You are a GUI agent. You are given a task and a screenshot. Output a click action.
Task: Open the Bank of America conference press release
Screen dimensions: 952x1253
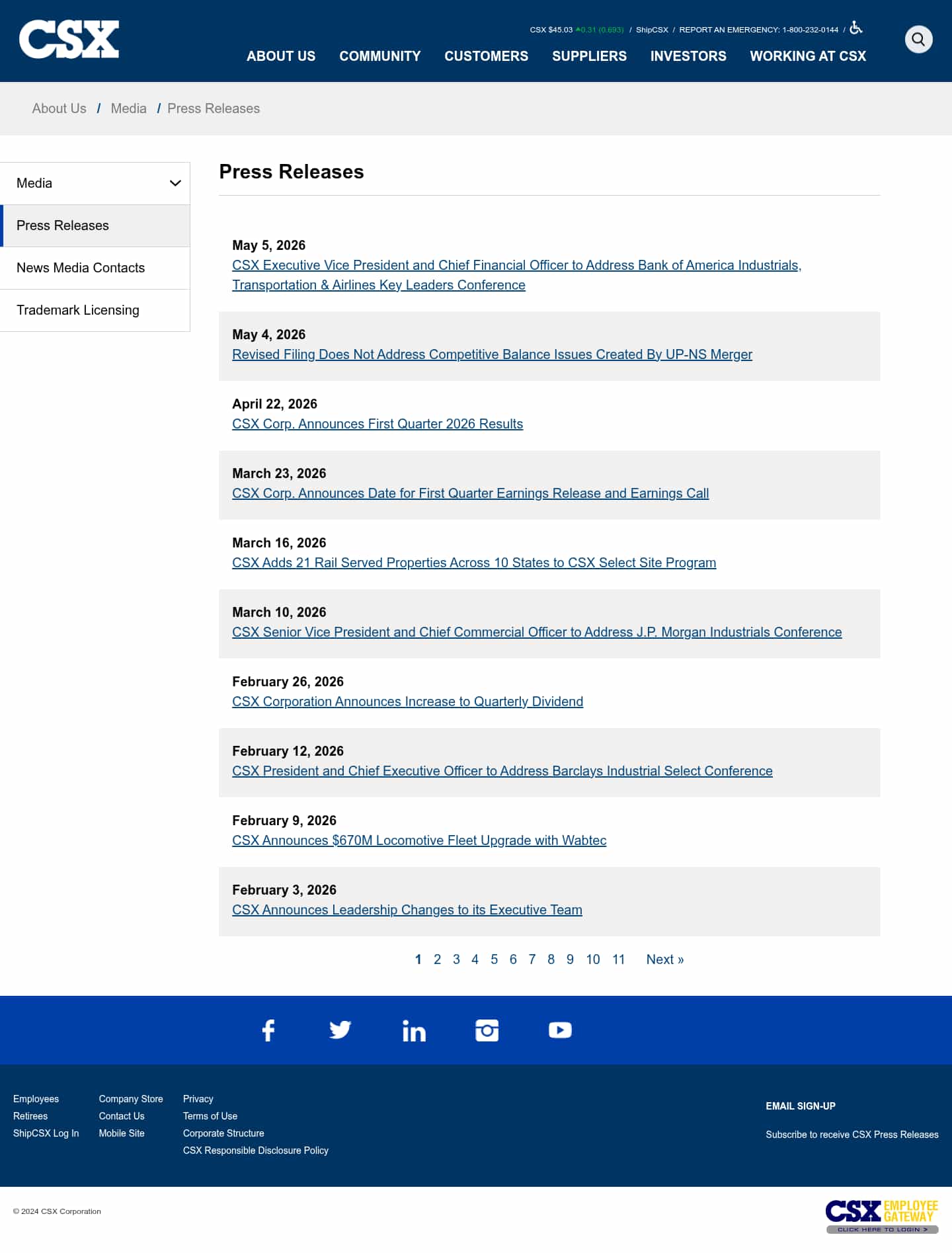click(516, 275)
